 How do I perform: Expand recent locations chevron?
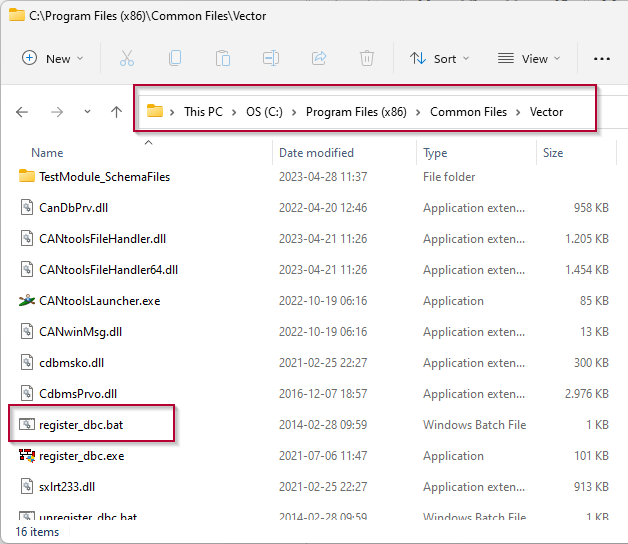click(x=87, y=112)
